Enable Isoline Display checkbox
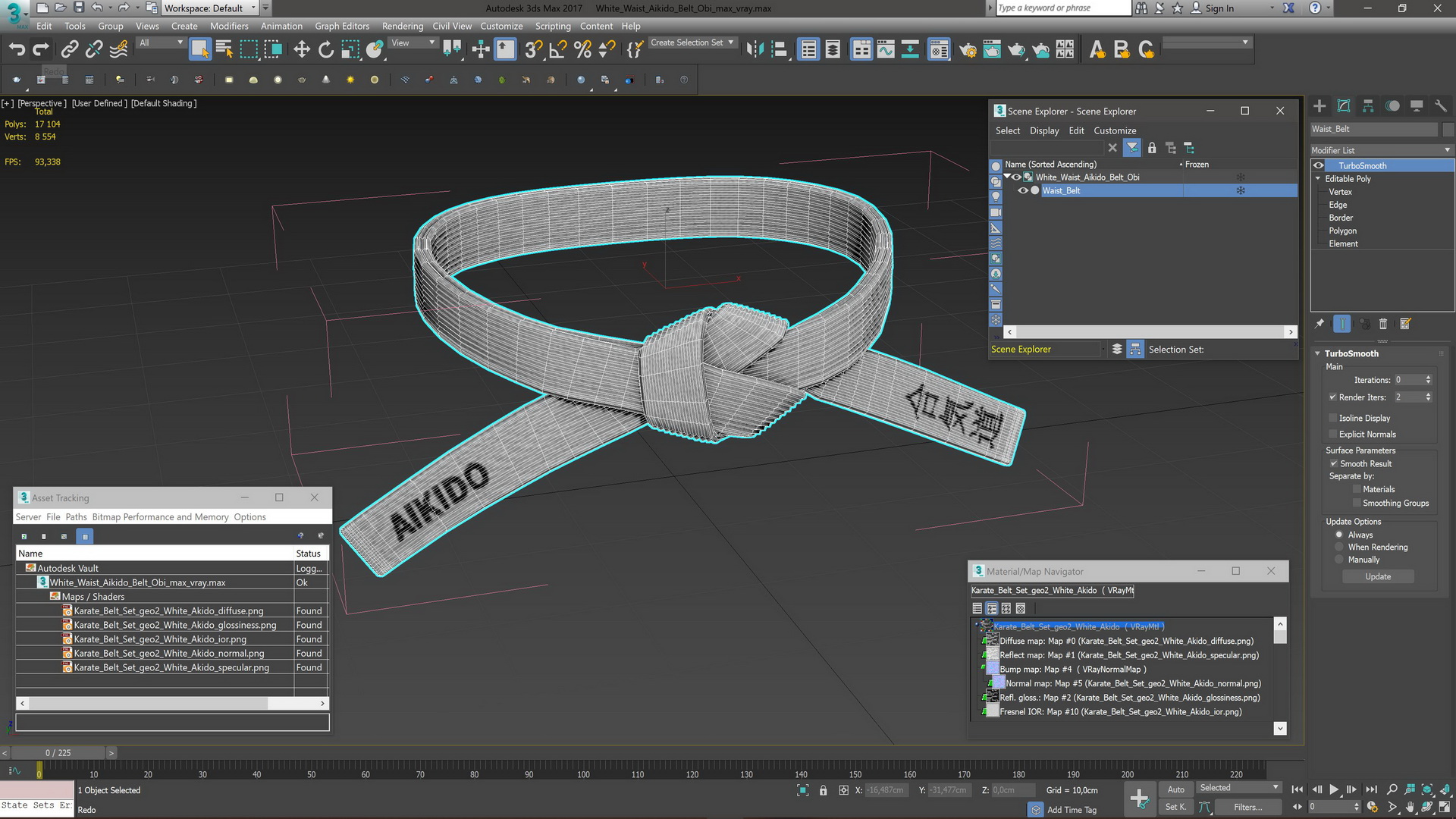This screenshot has height=819, width=1456. coord(1332,418)
